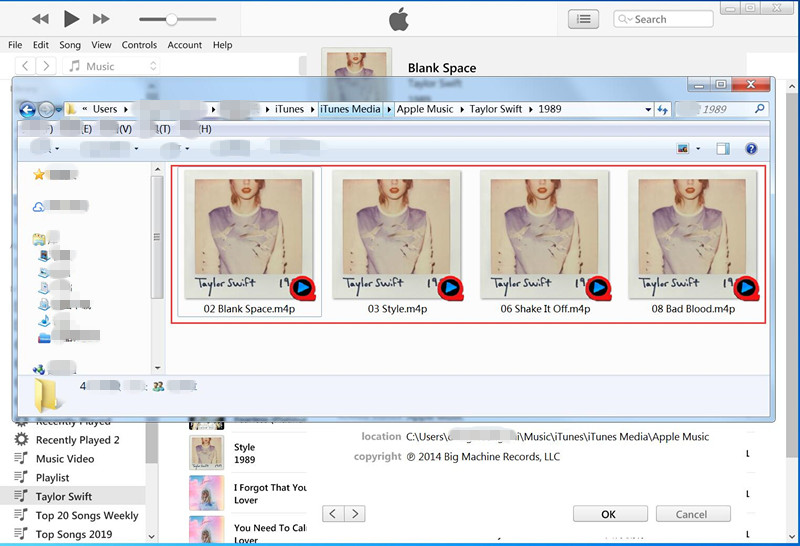Select Taylor Swift in address breadcrumb
This screenshot has width=800, height=546.
[x=495, y=109]
